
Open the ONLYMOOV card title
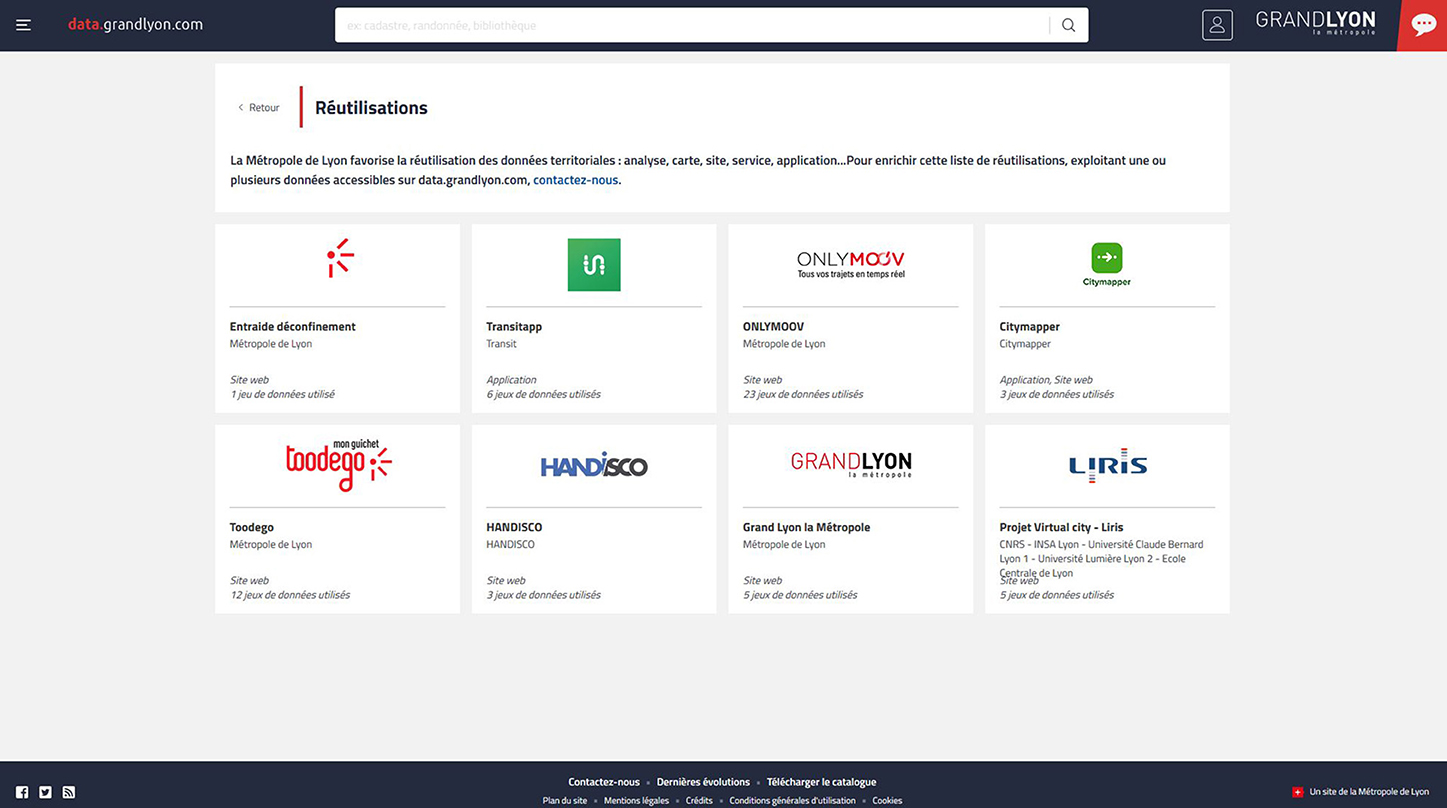pyautogui.click(x=773, y=326)
